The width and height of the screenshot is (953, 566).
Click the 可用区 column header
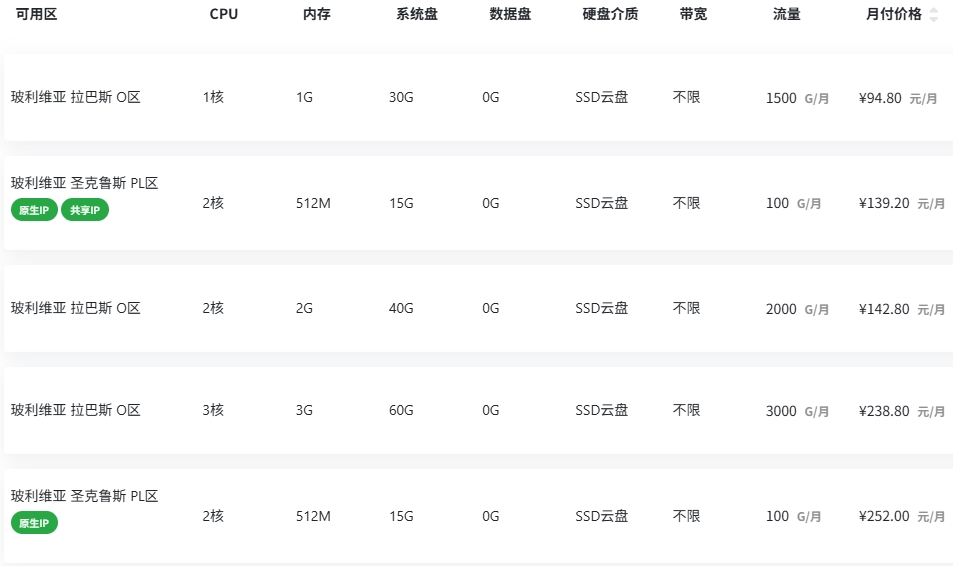(36, 14)
